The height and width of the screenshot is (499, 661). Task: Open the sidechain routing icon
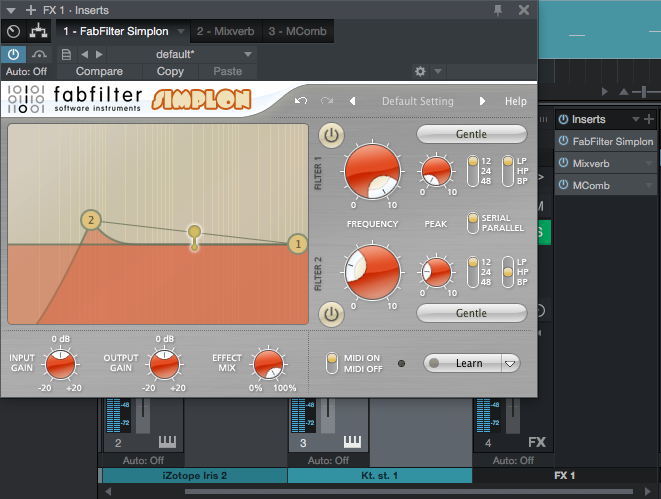(x=38, y=31)
